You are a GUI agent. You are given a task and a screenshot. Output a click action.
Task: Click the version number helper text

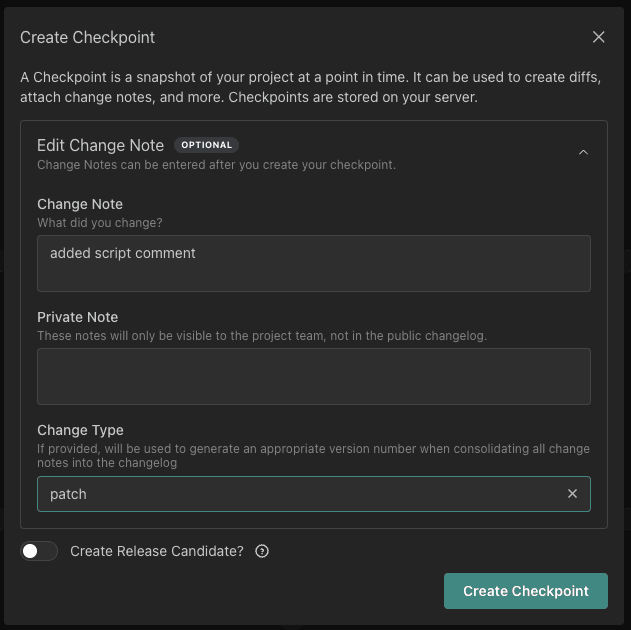[313, 456]
